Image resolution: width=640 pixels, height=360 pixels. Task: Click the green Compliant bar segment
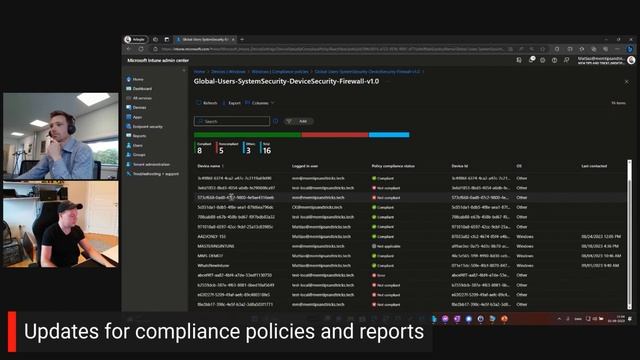click(x=247, y=135)
